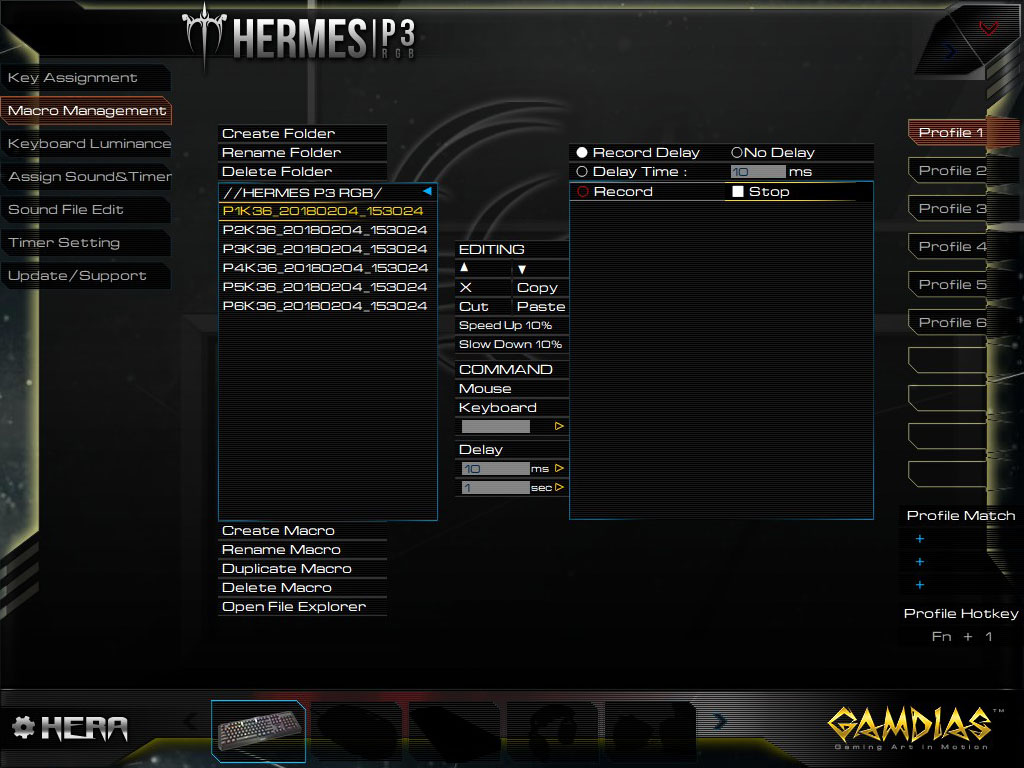The image size is (1024, 768).
Task: Delete step with the X button
Action: (x=466, y=287)
